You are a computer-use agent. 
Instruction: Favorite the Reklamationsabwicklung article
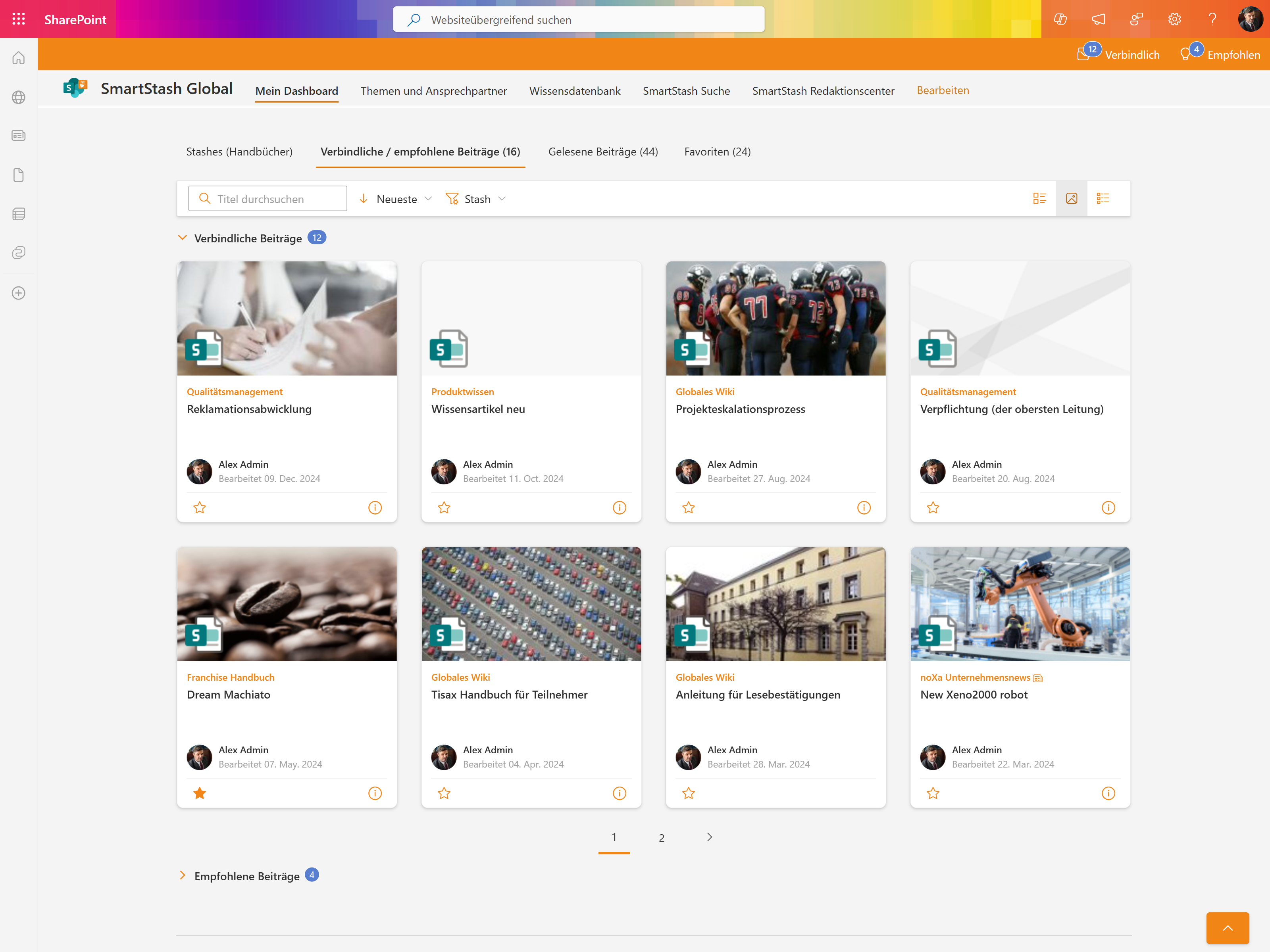click(x=200, y=507)
